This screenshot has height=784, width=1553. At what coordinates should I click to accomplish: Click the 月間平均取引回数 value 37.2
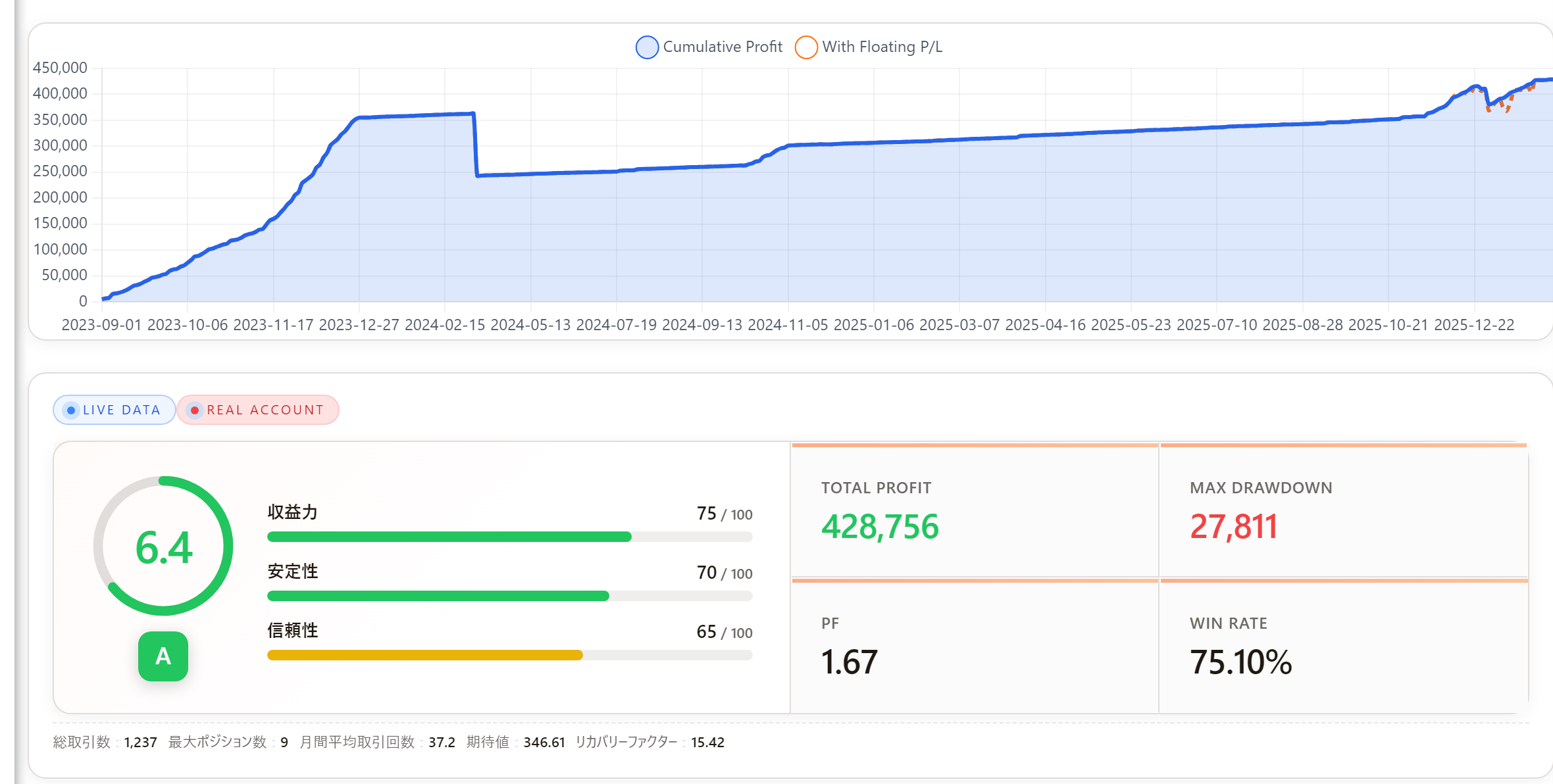[442, 743]
